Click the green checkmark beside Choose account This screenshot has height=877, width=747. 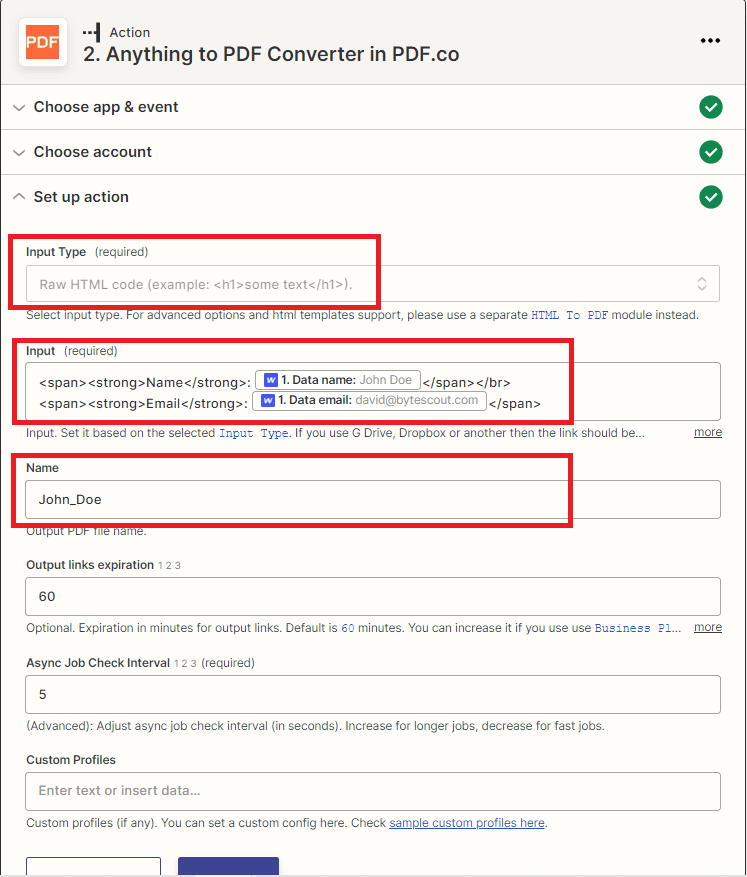click(711, 152)
